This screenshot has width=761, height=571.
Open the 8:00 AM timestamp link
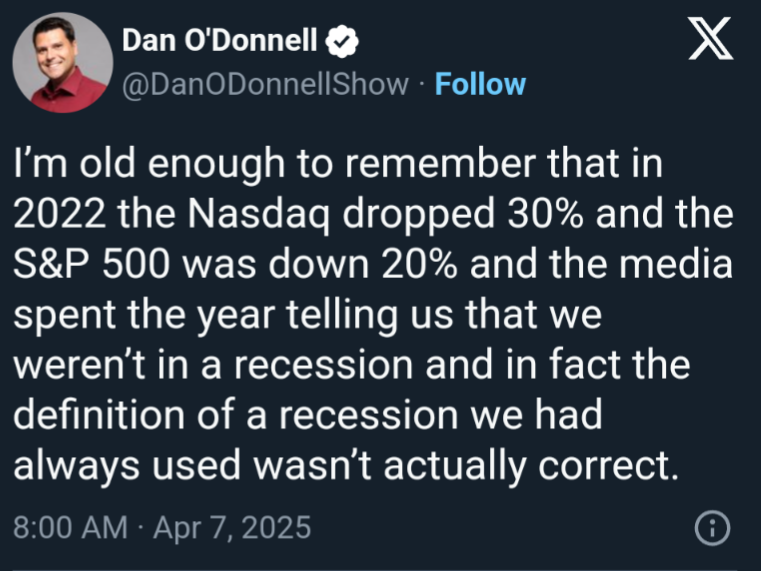click(x=70, y=527)
